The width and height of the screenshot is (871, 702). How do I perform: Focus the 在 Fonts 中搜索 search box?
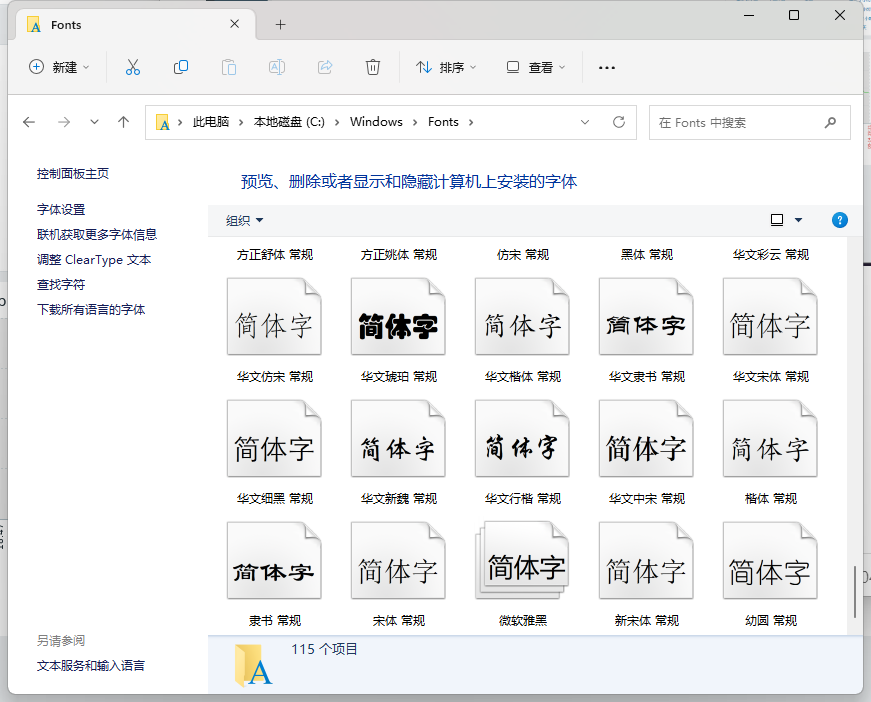tap(749, 122)
